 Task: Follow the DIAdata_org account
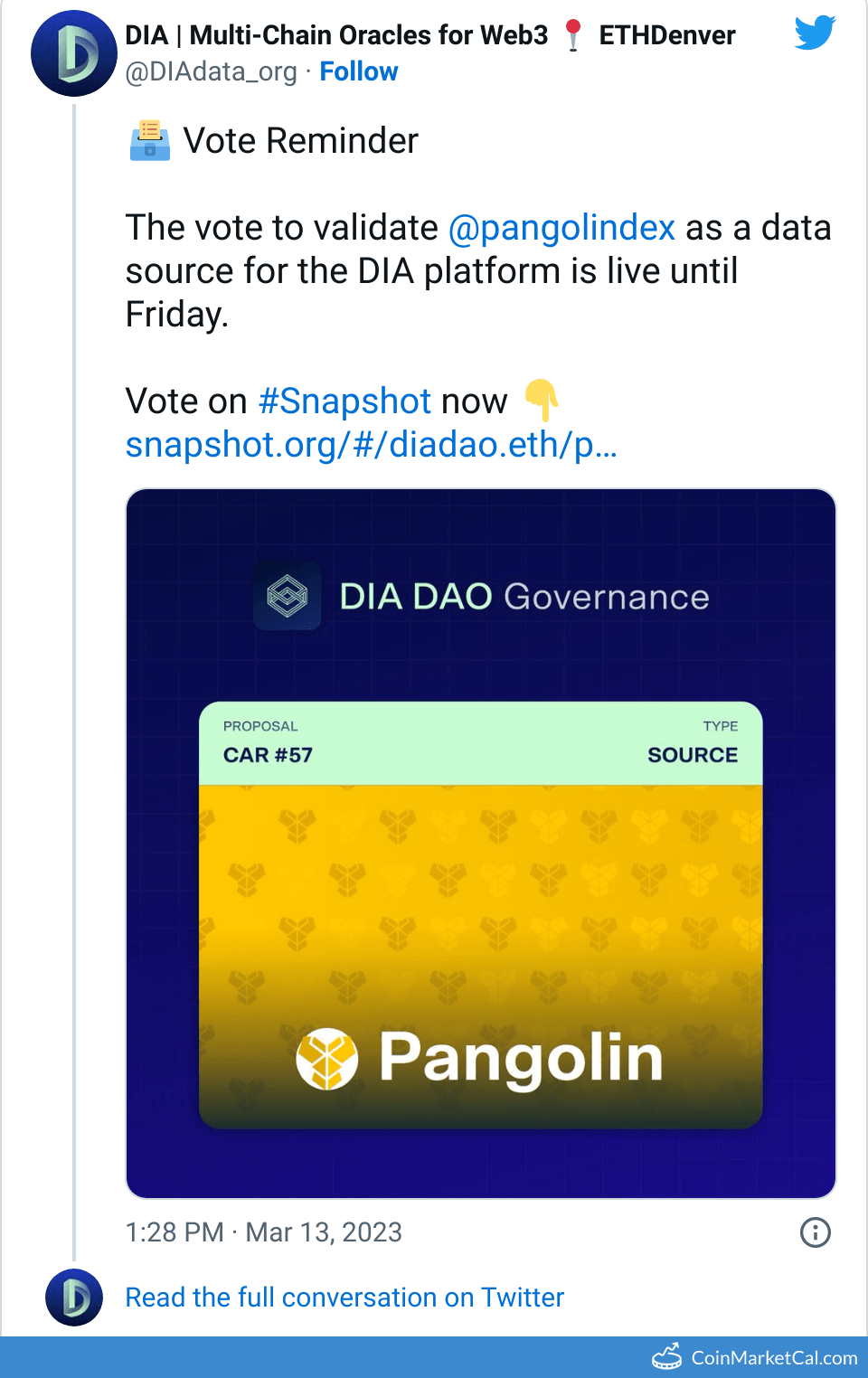[x=359, y=71]
